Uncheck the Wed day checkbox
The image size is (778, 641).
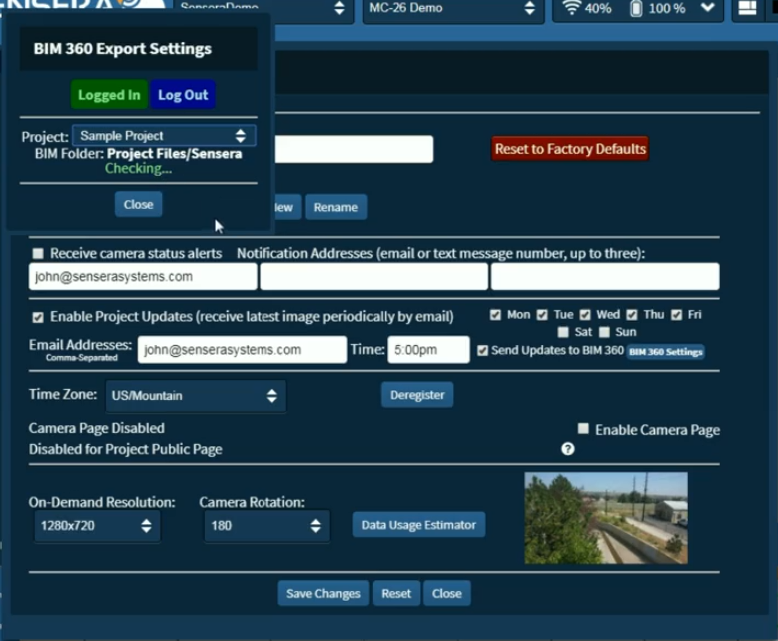585,315
